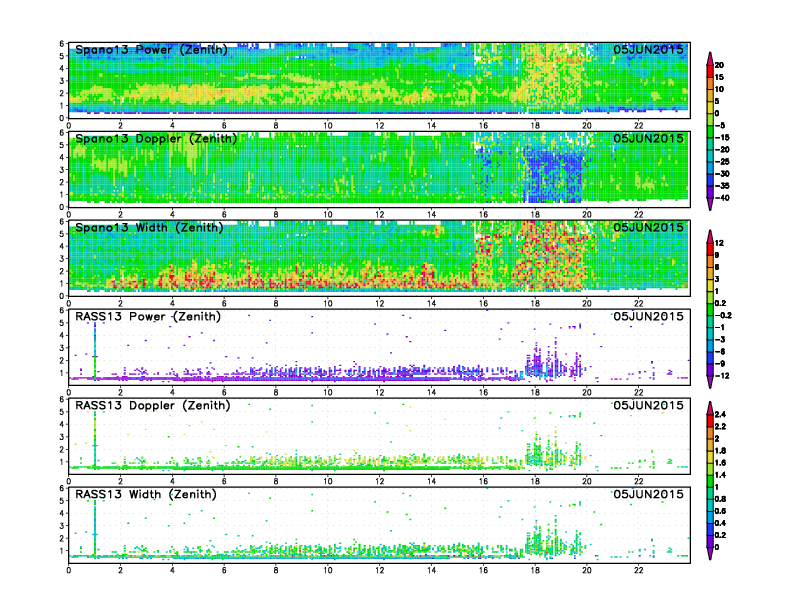Click hour tick 12 below the Spano13 Width panel

point(379,303)
